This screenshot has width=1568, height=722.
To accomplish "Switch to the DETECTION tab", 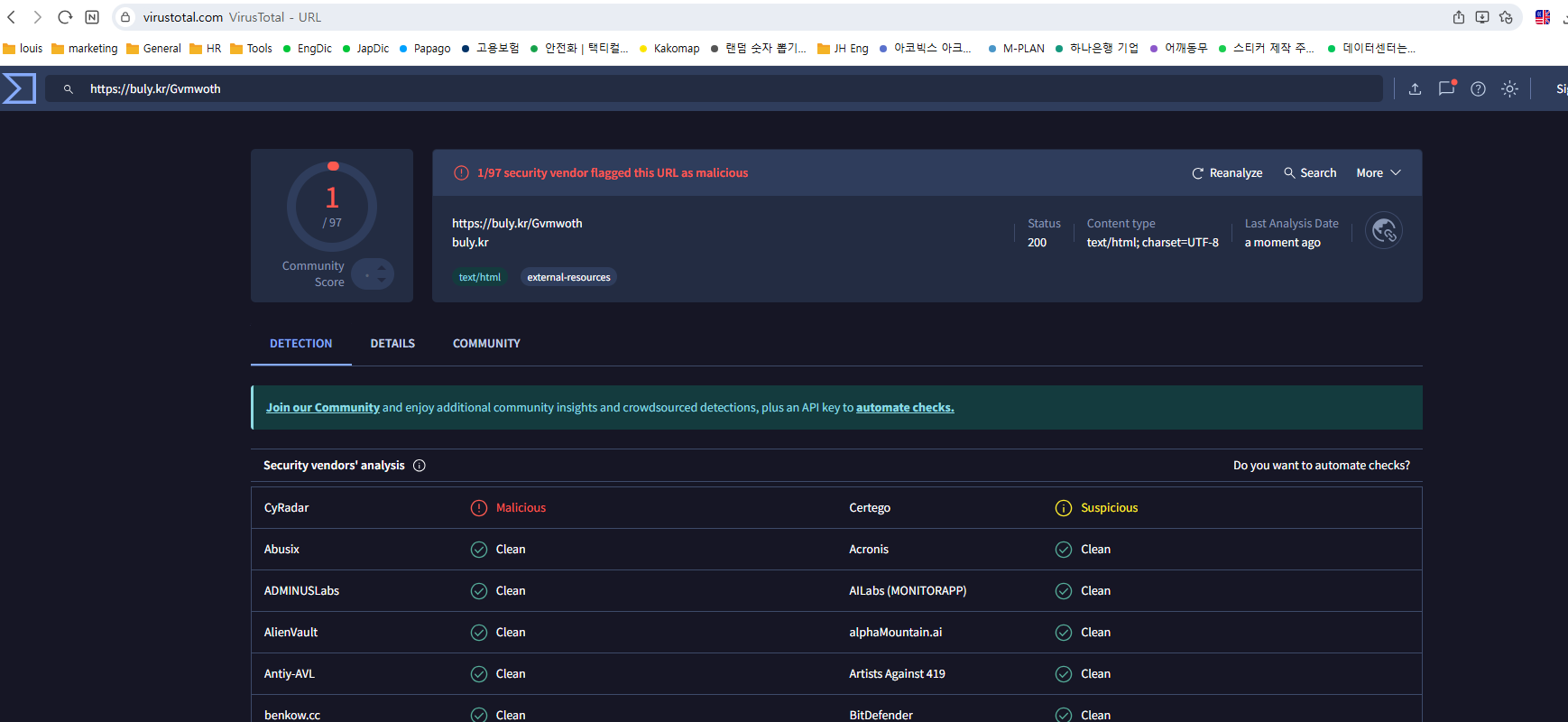I will tap(300, 344).
